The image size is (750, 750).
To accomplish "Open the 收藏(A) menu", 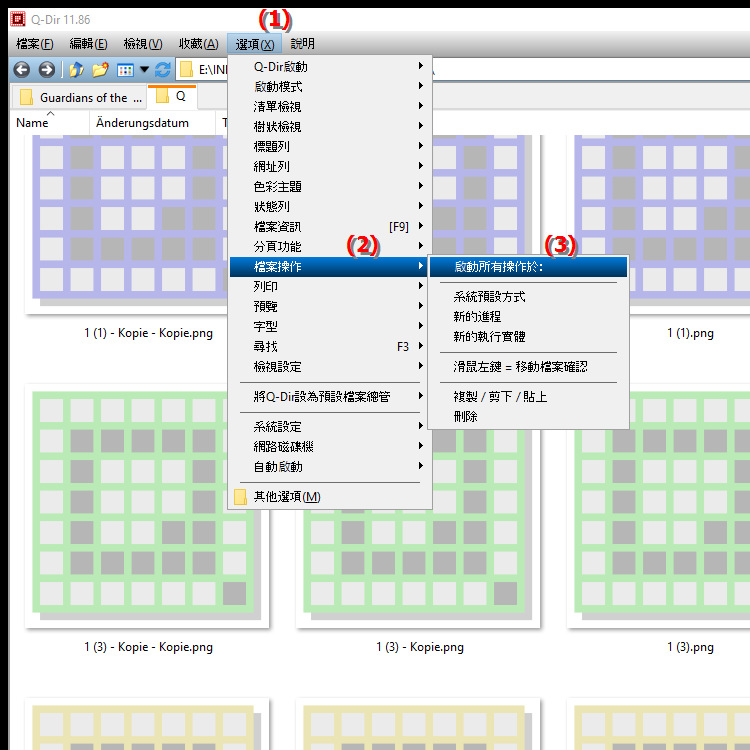I will (199, 44).
